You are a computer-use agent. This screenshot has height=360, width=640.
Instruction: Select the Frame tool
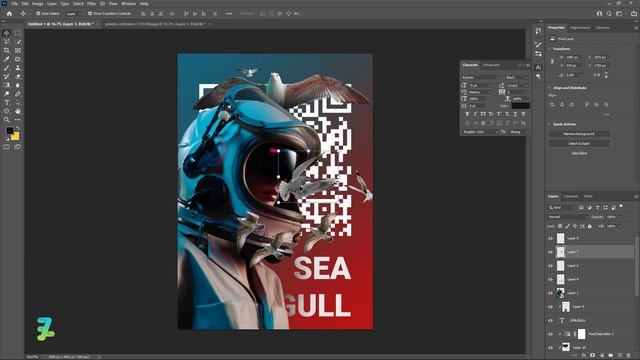click(x=18, y=50)
